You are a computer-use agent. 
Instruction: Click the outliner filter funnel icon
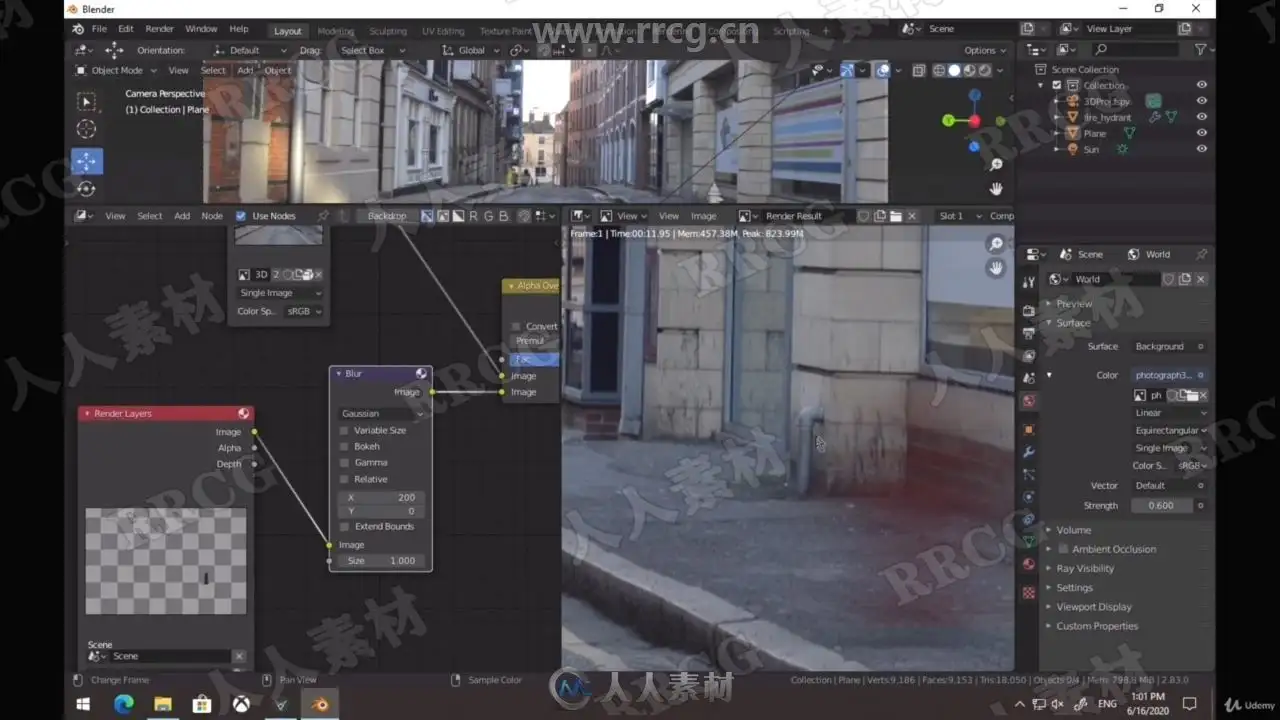pos(1201,49)
